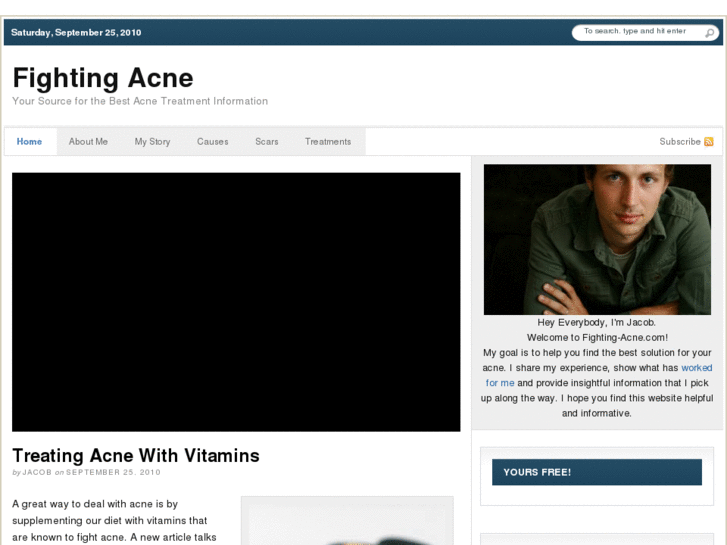727x545 pixels.
Task: Click the search magnifier icon
Action: tap(709, 33)
